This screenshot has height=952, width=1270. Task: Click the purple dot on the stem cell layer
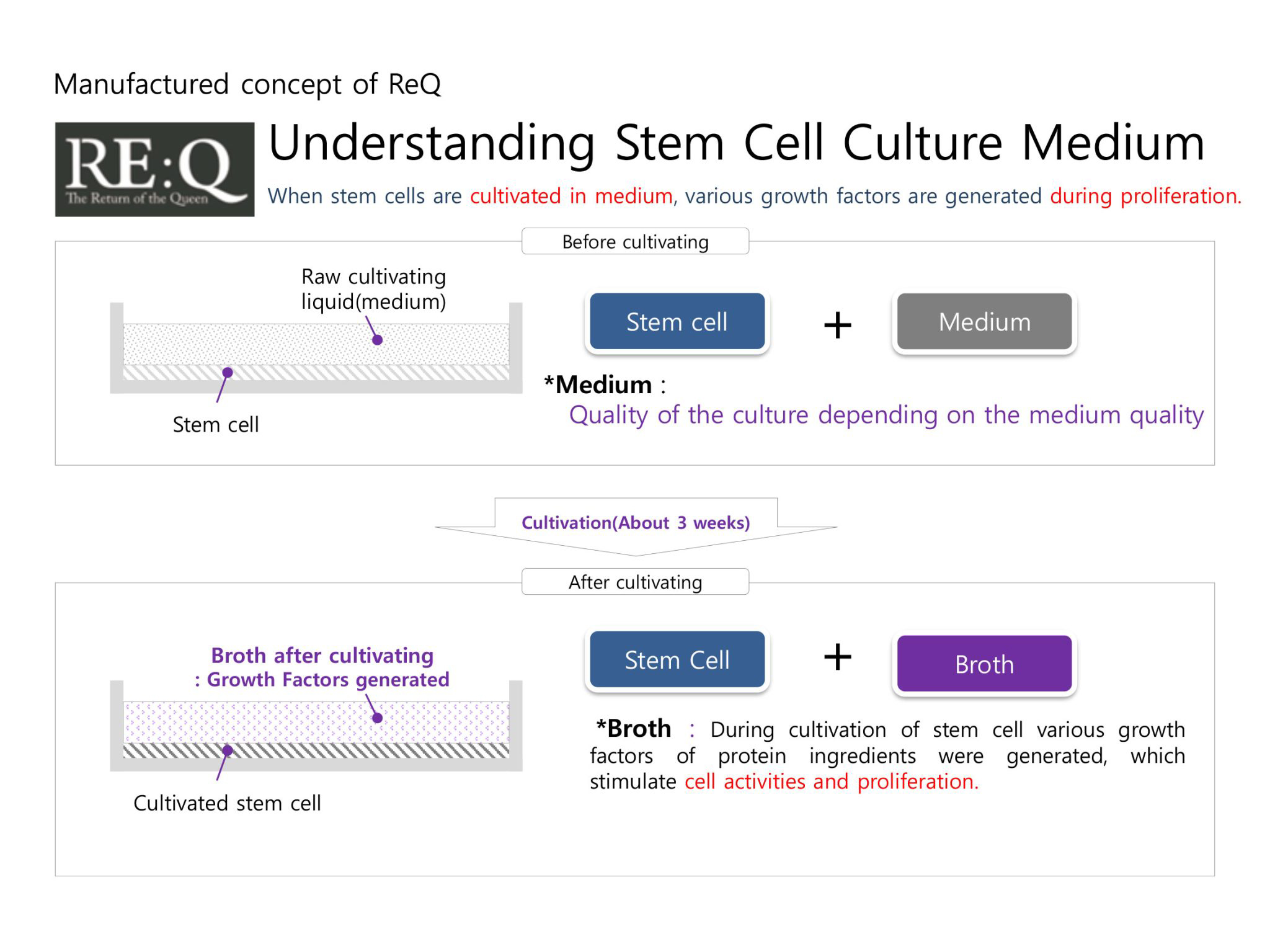[x=228, y=372]
